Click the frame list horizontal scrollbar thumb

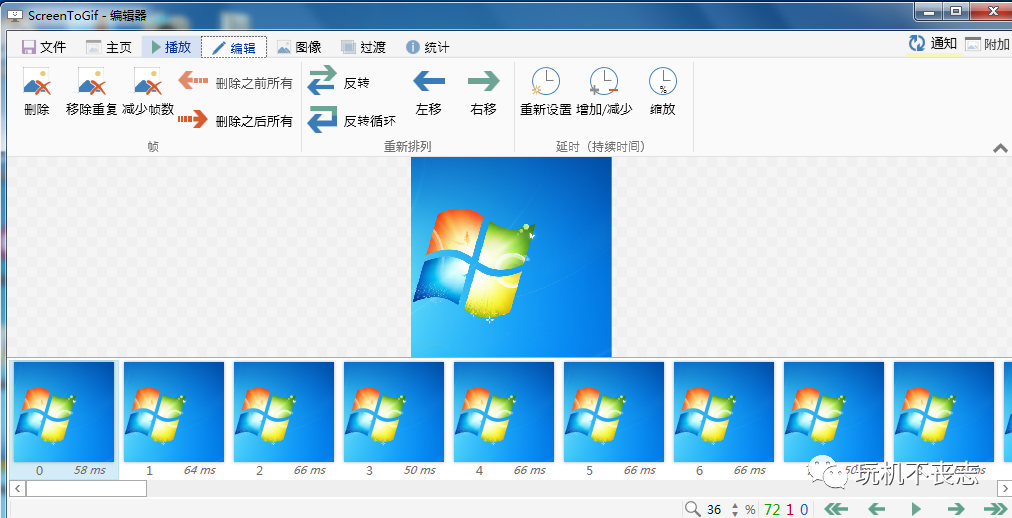pos(86,488)
